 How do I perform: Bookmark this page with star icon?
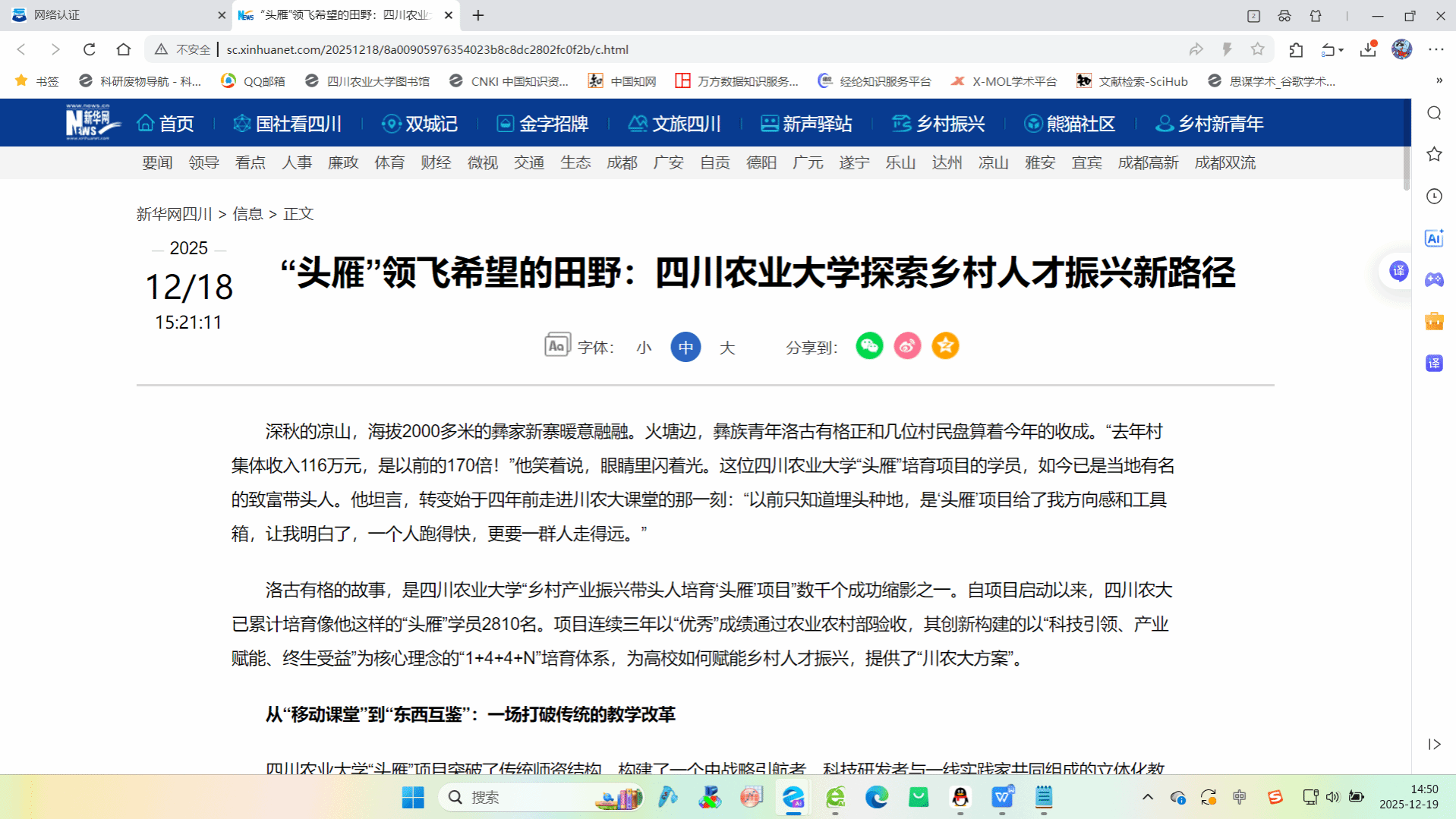[1258, 49]
